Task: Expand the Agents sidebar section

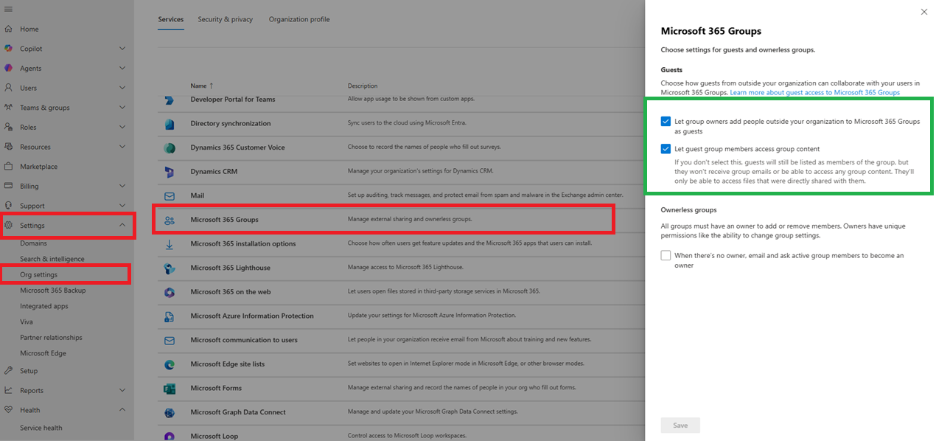Action: tap(122, 69)
